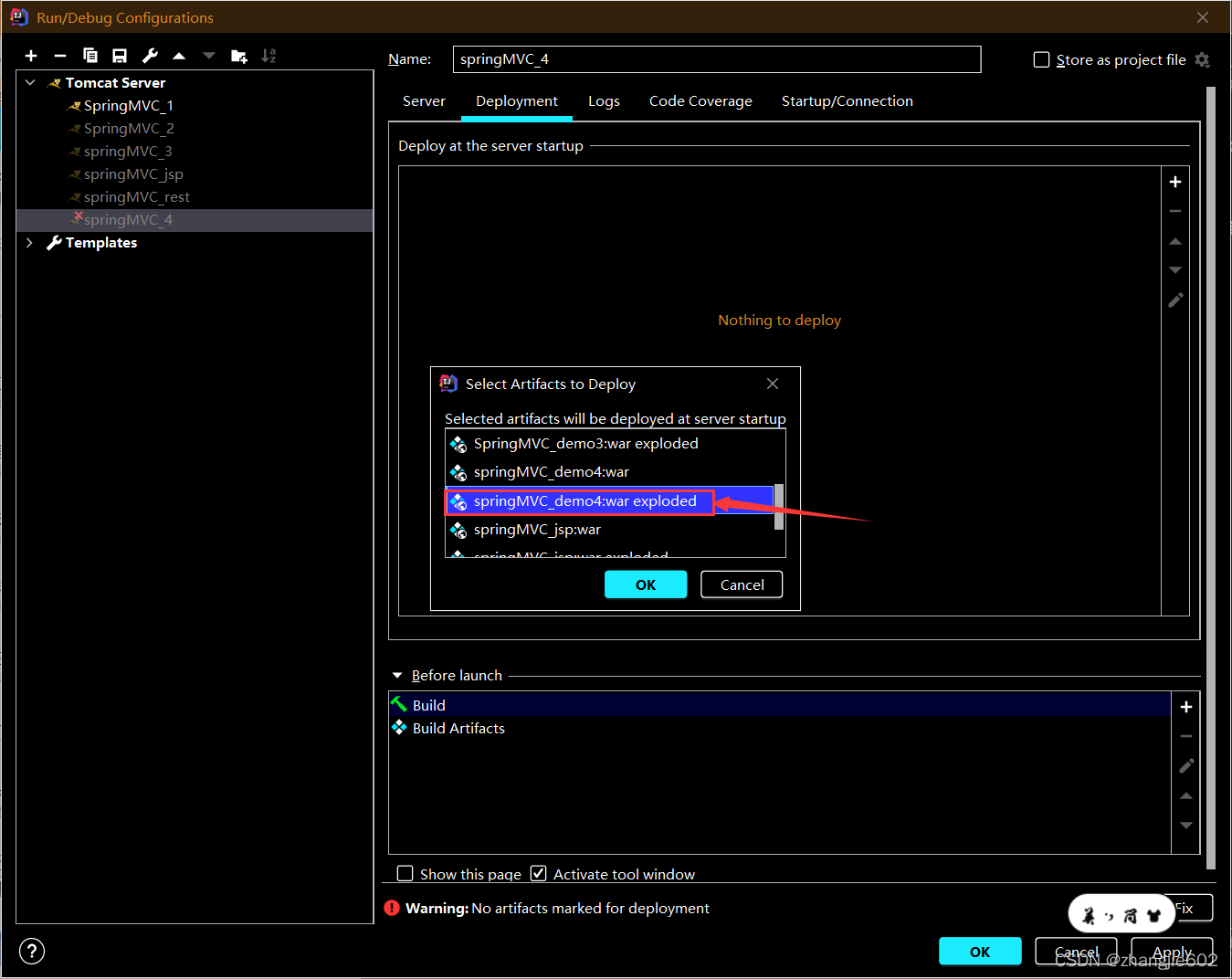Apply configuration changes
Viewport: 1232px width, 979px height.
(x=1172, y=952)
